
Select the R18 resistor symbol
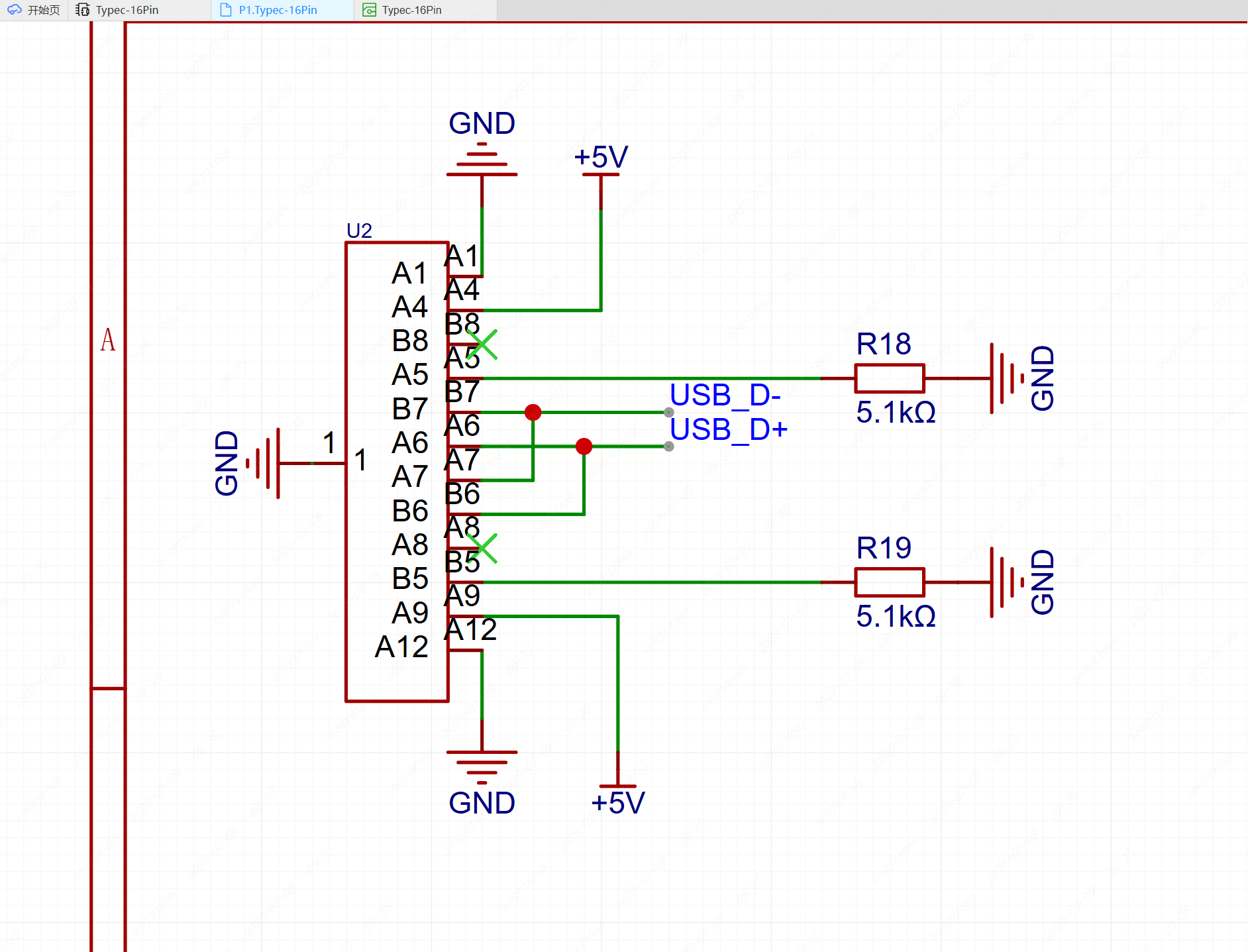[889, 378]
